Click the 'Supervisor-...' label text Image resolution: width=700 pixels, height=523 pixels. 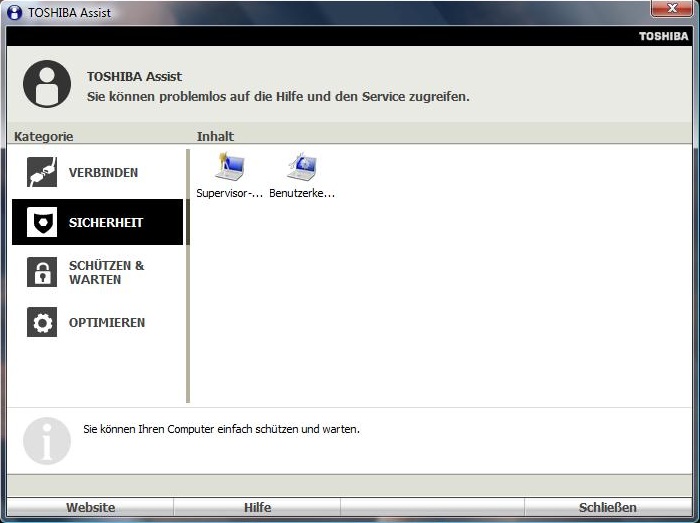click(x=229, y=193)
